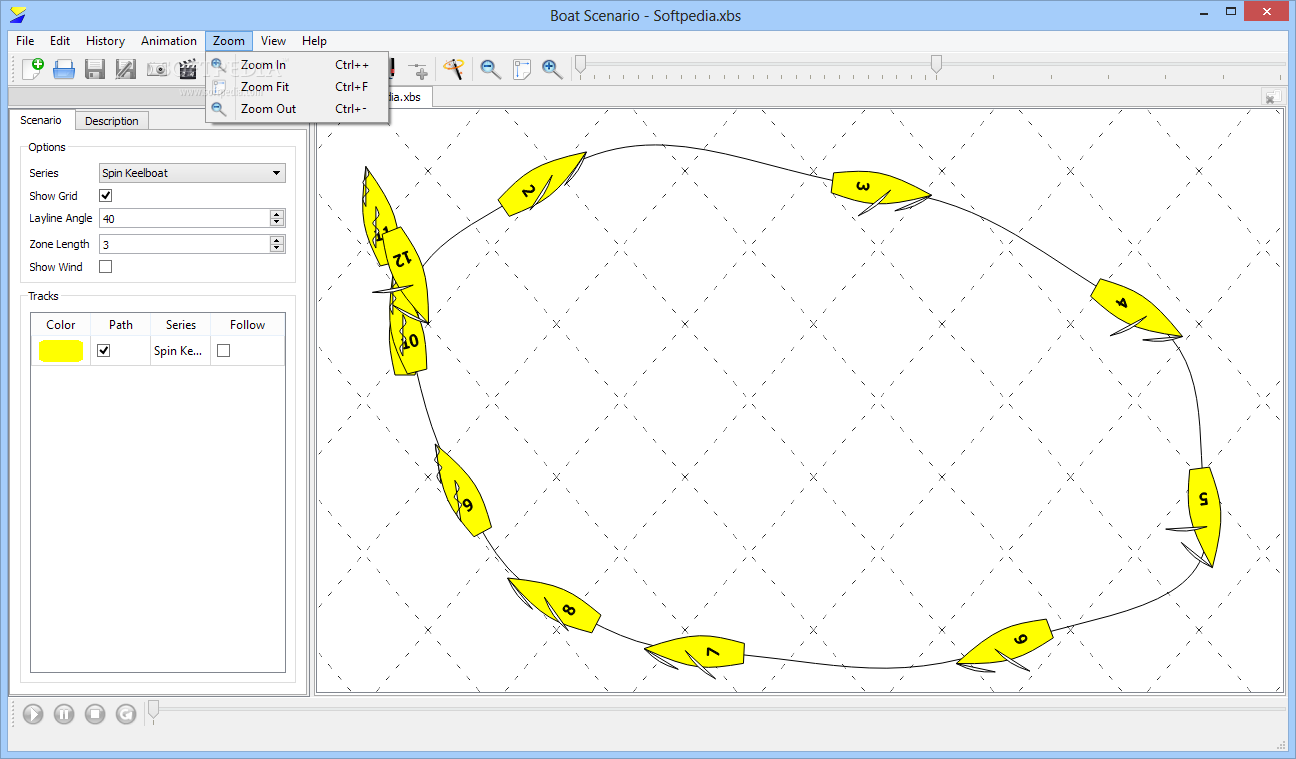1296x759 pixels.
Task: Click the Save As toolbar icon
Action: coord(126,69)
